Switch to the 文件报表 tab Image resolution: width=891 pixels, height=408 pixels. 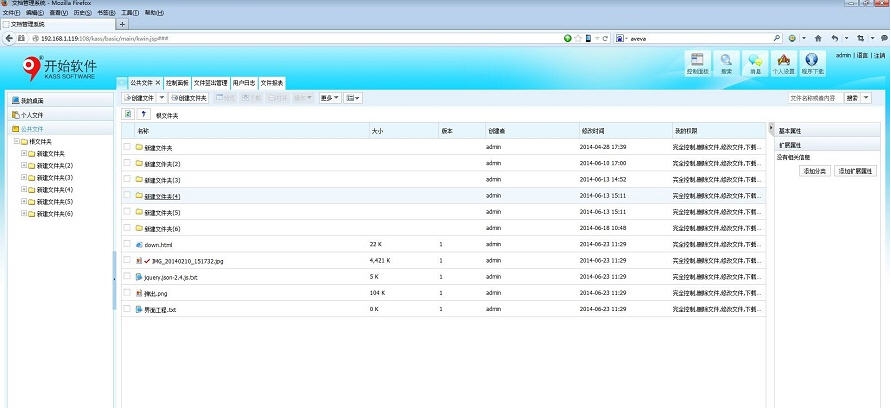click(x=272, y=83)
